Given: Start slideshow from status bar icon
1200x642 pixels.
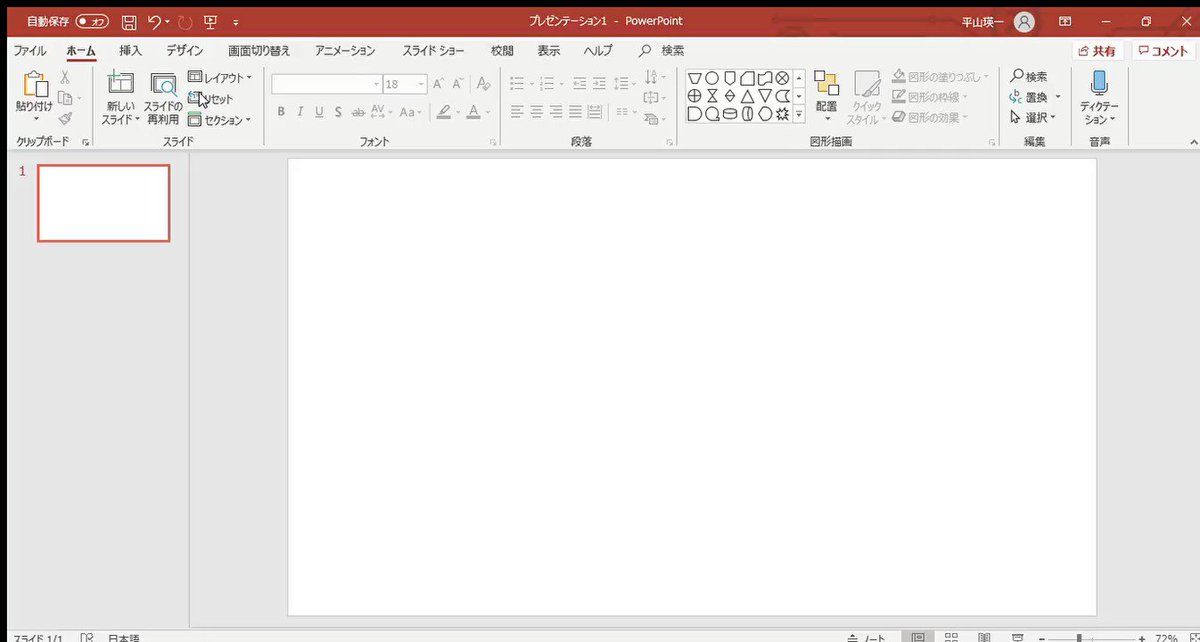Looking at the screenshot, I should (x=1018, y=636).
